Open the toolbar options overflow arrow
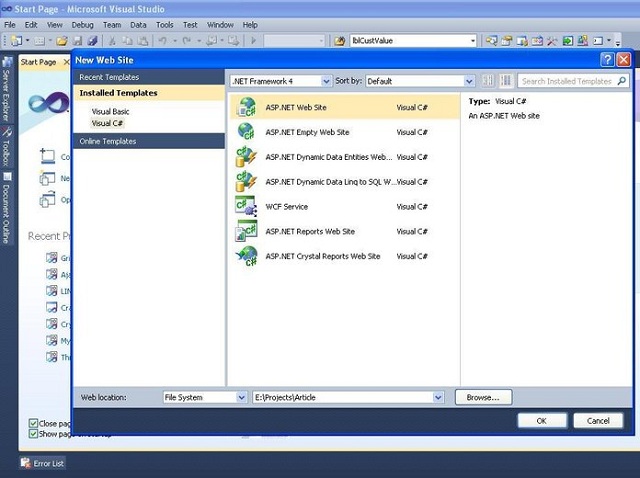The image size is (640, 478). pyautogui.click(x=618, y=41)
